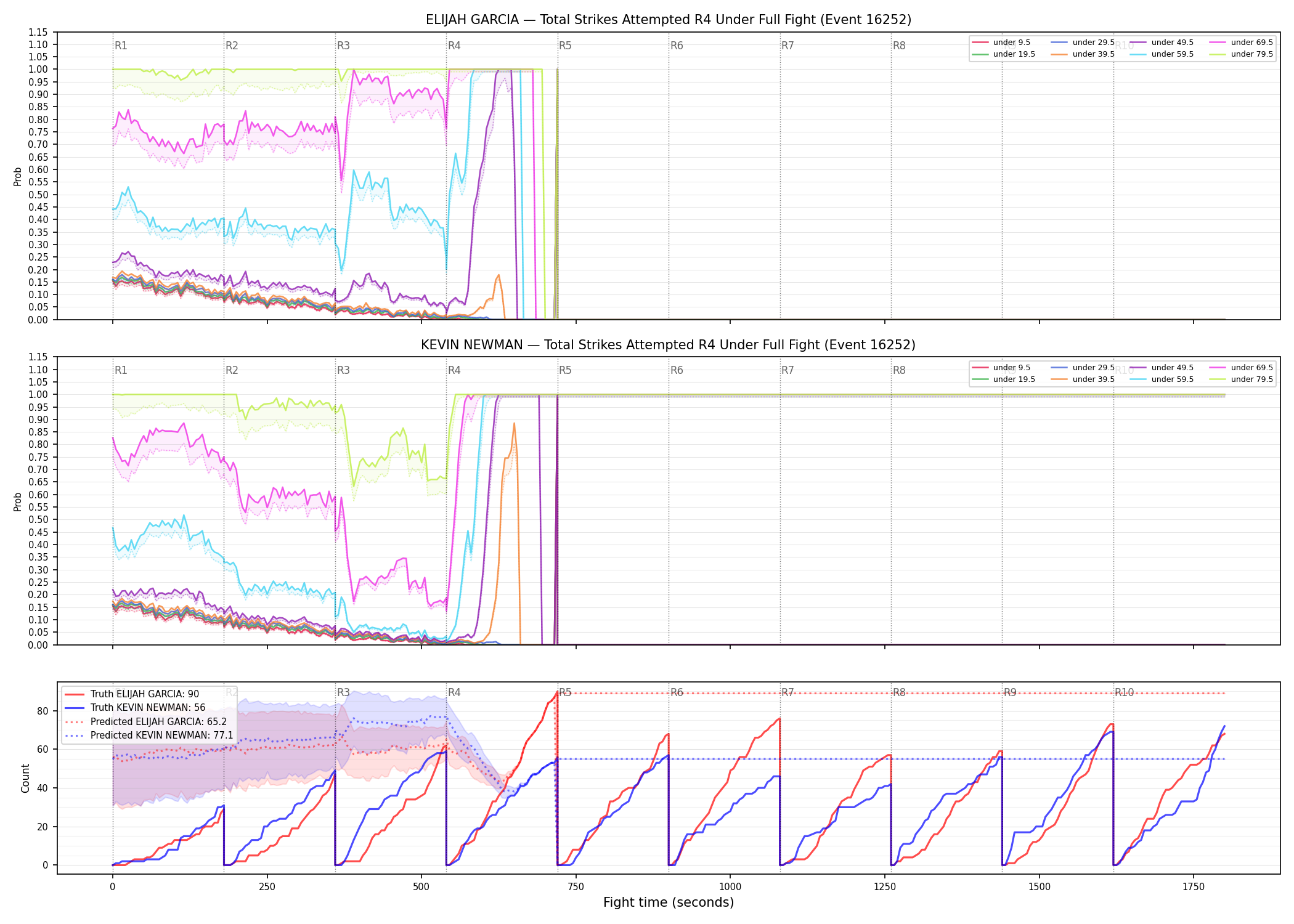The image size is (1294, 924).
Task: Select the 'under 79.5' legend entry in the top chart
Action: 1241,54
